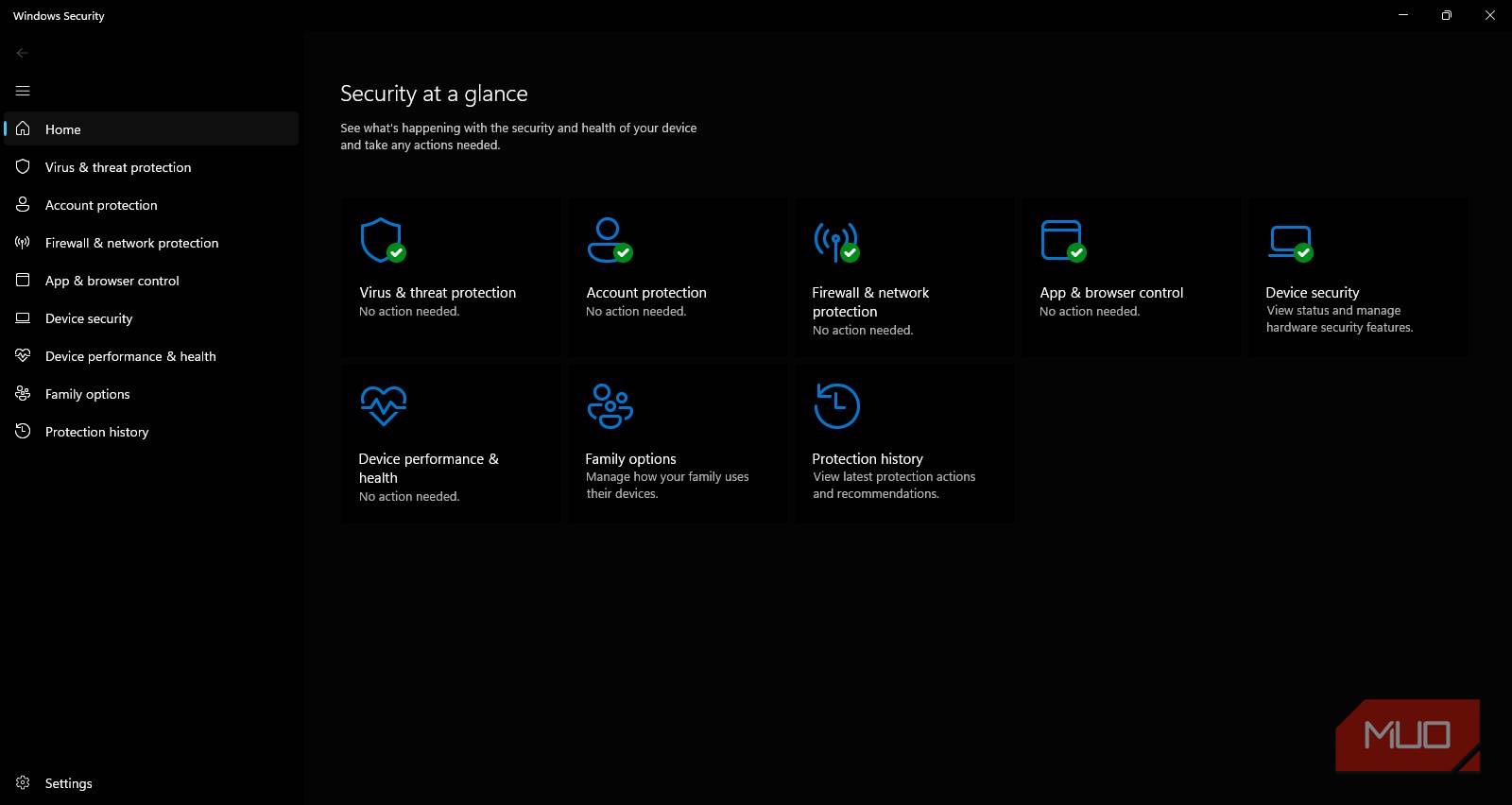1512x805 pixels.
Task: Click the large family icon on Family options card
Action: pos(610,406)
